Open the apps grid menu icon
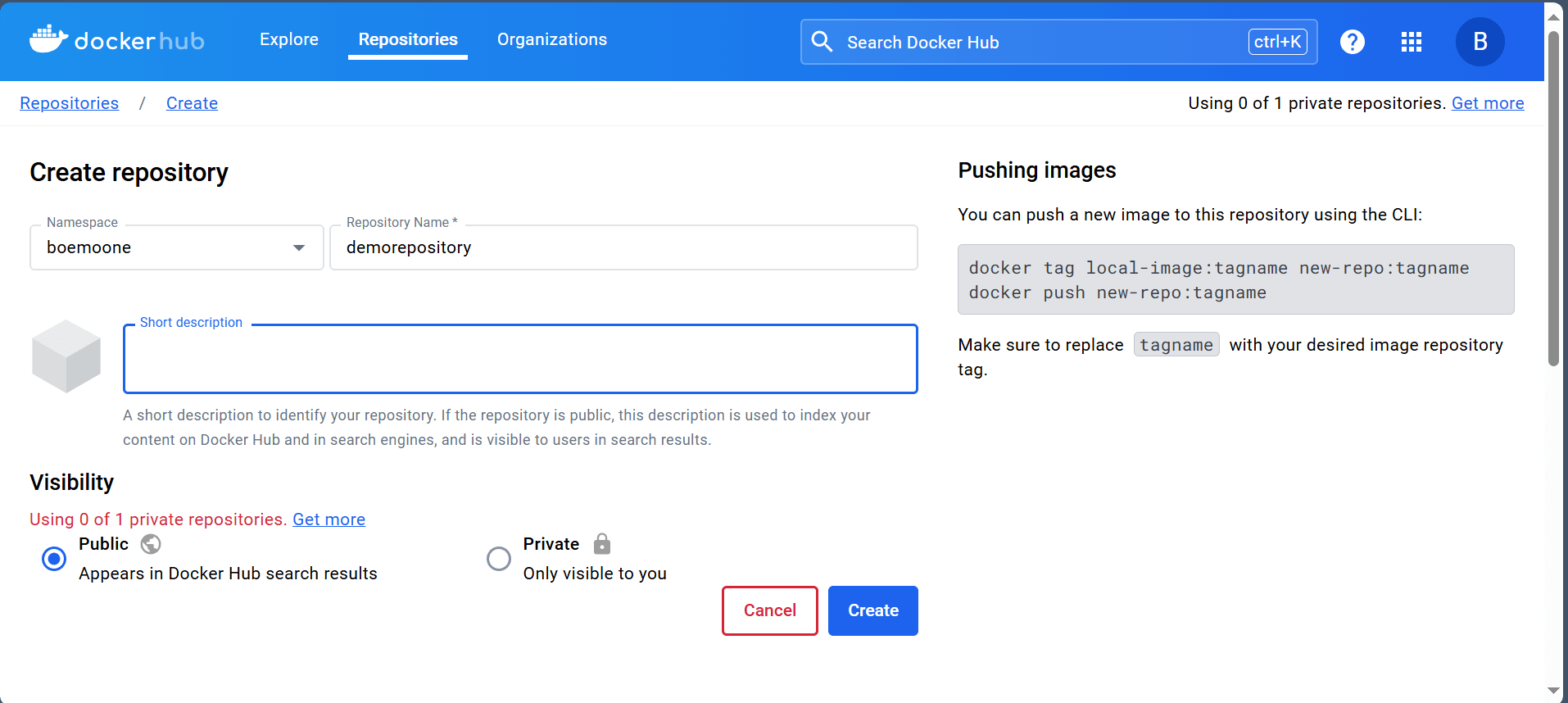Screen dimensions: 1568x703 pyautogui.click(x=1411, y=42)
